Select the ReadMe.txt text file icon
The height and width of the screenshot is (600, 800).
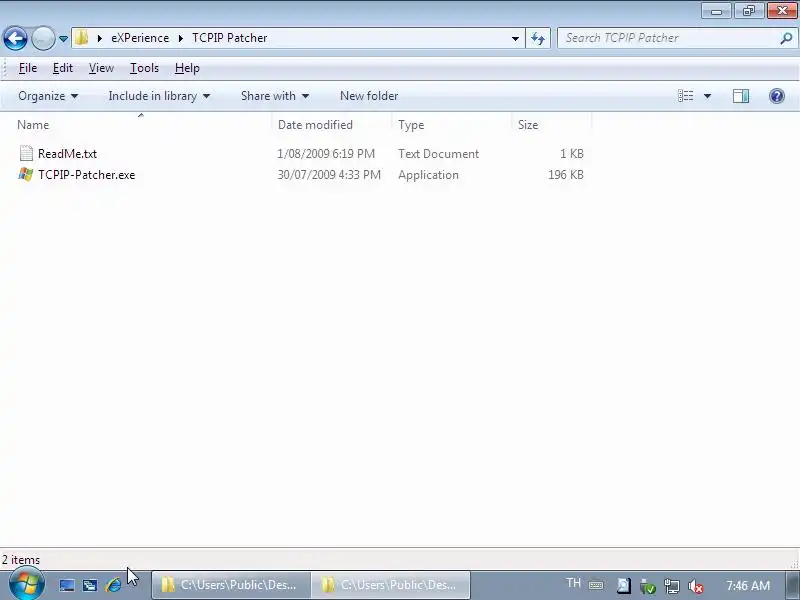[x=26, y=153]
